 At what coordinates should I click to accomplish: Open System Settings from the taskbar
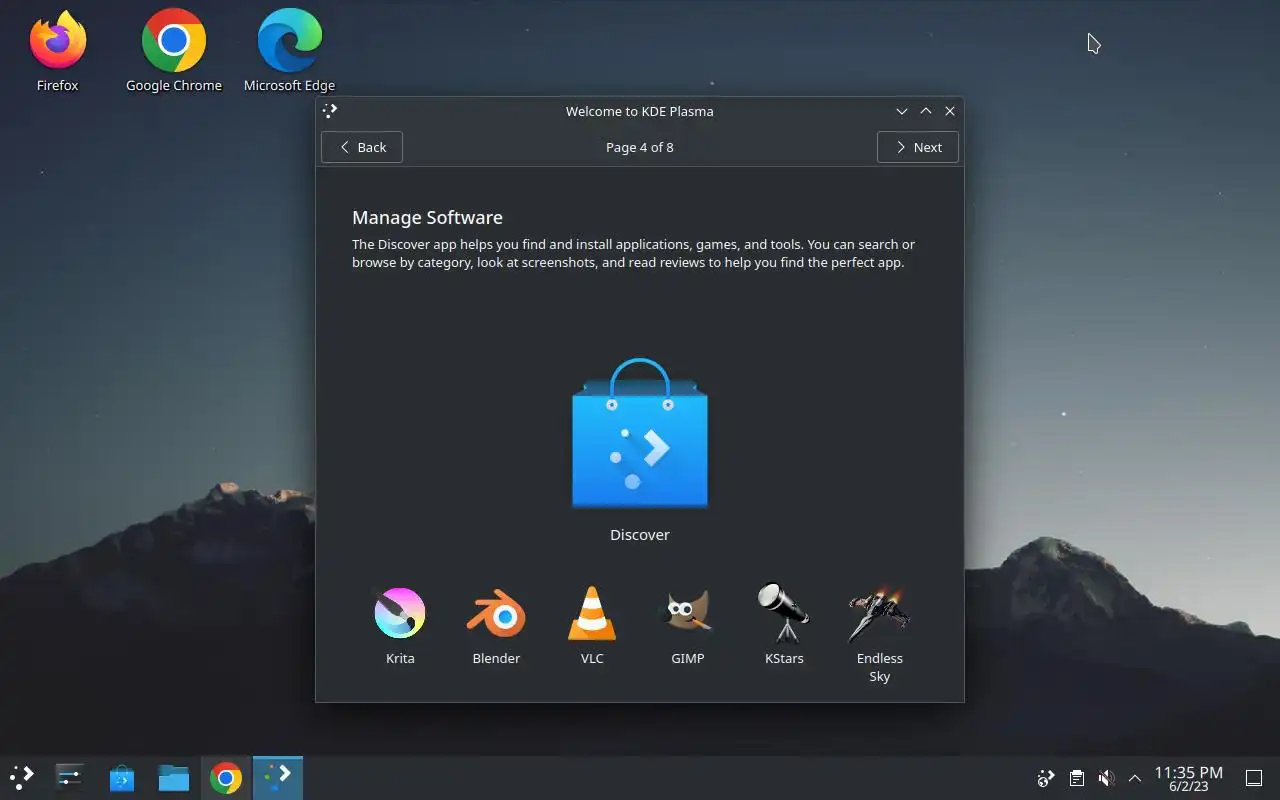[x=70, y=777]
